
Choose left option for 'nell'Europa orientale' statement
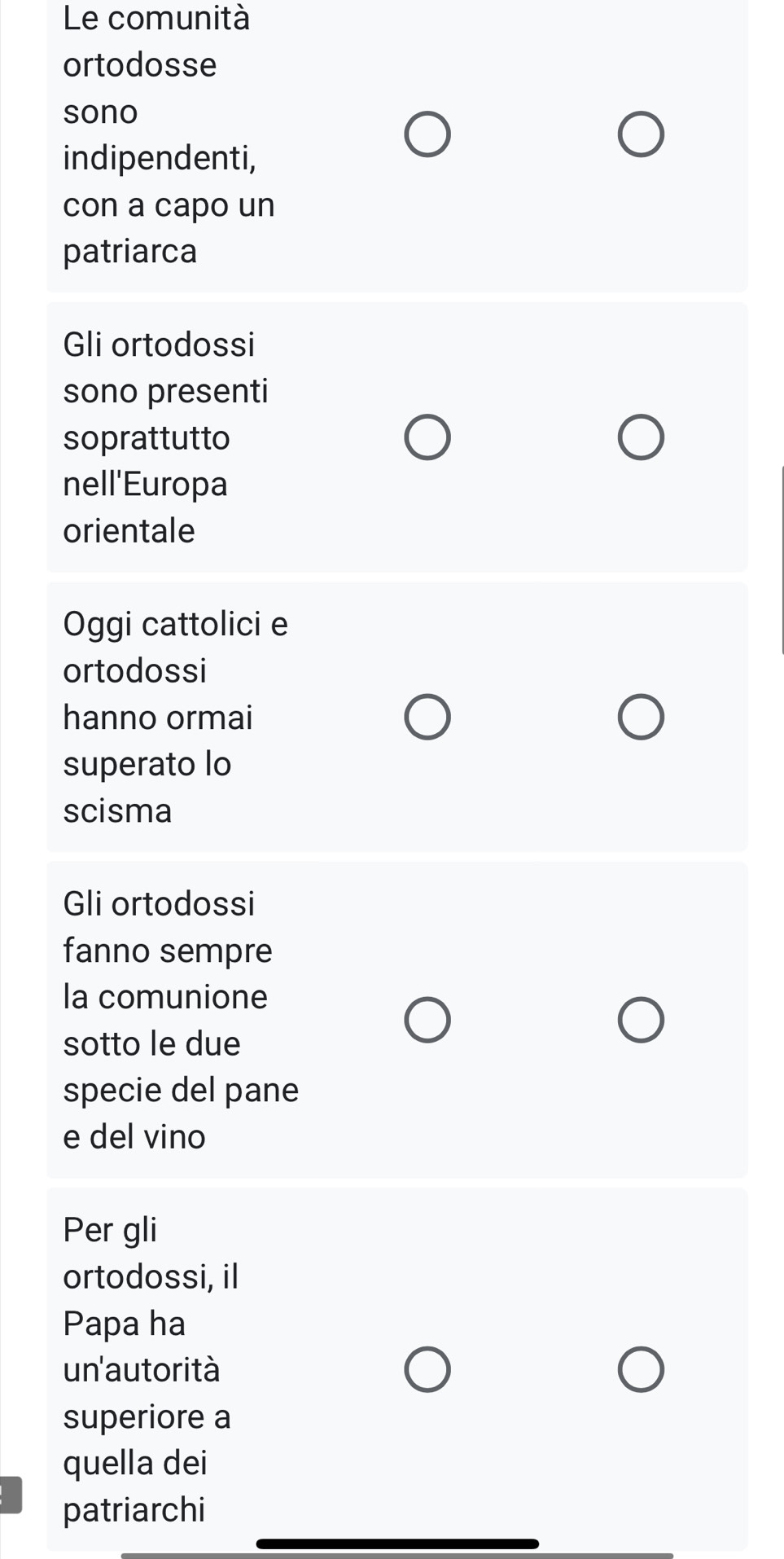click(x=427, y=437)
